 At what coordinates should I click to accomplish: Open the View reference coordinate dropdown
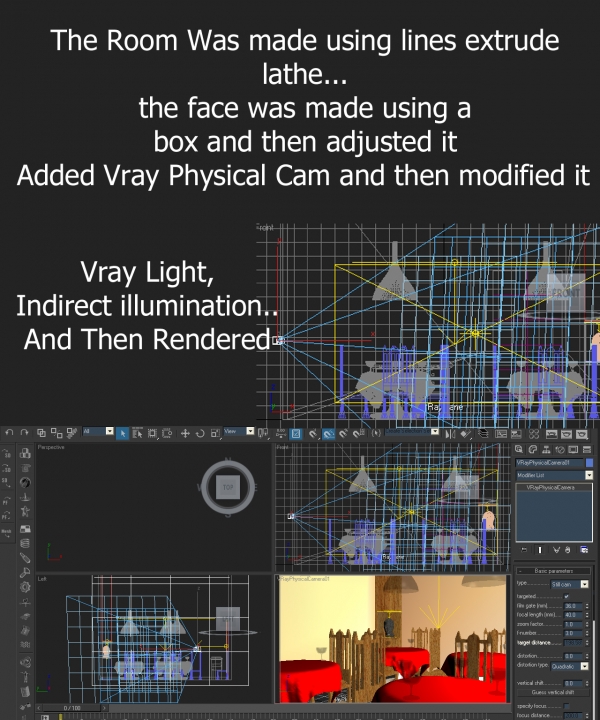click(239, 431)
